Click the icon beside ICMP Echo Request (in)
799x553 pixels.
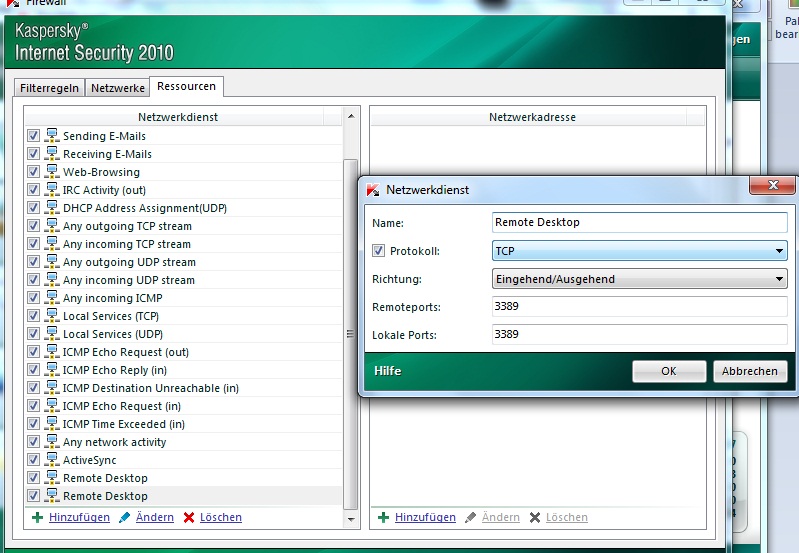52,406
